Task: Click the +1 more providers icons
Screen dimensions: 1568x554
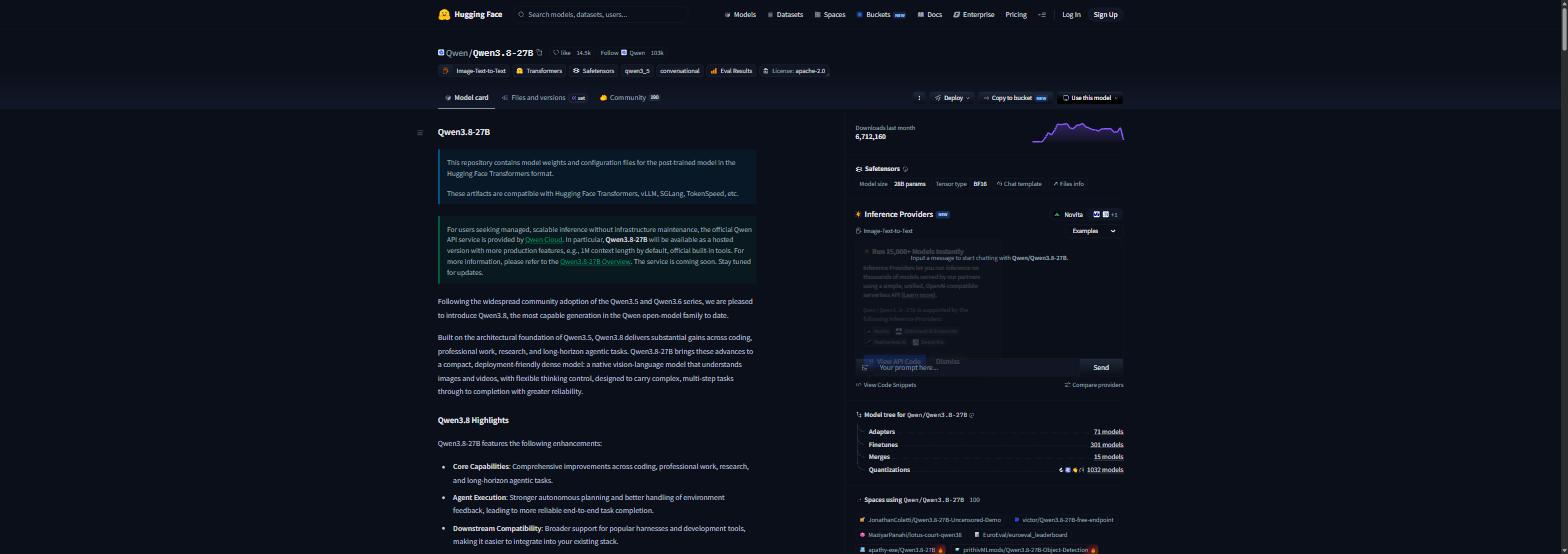Action: tap(1105, 214)
